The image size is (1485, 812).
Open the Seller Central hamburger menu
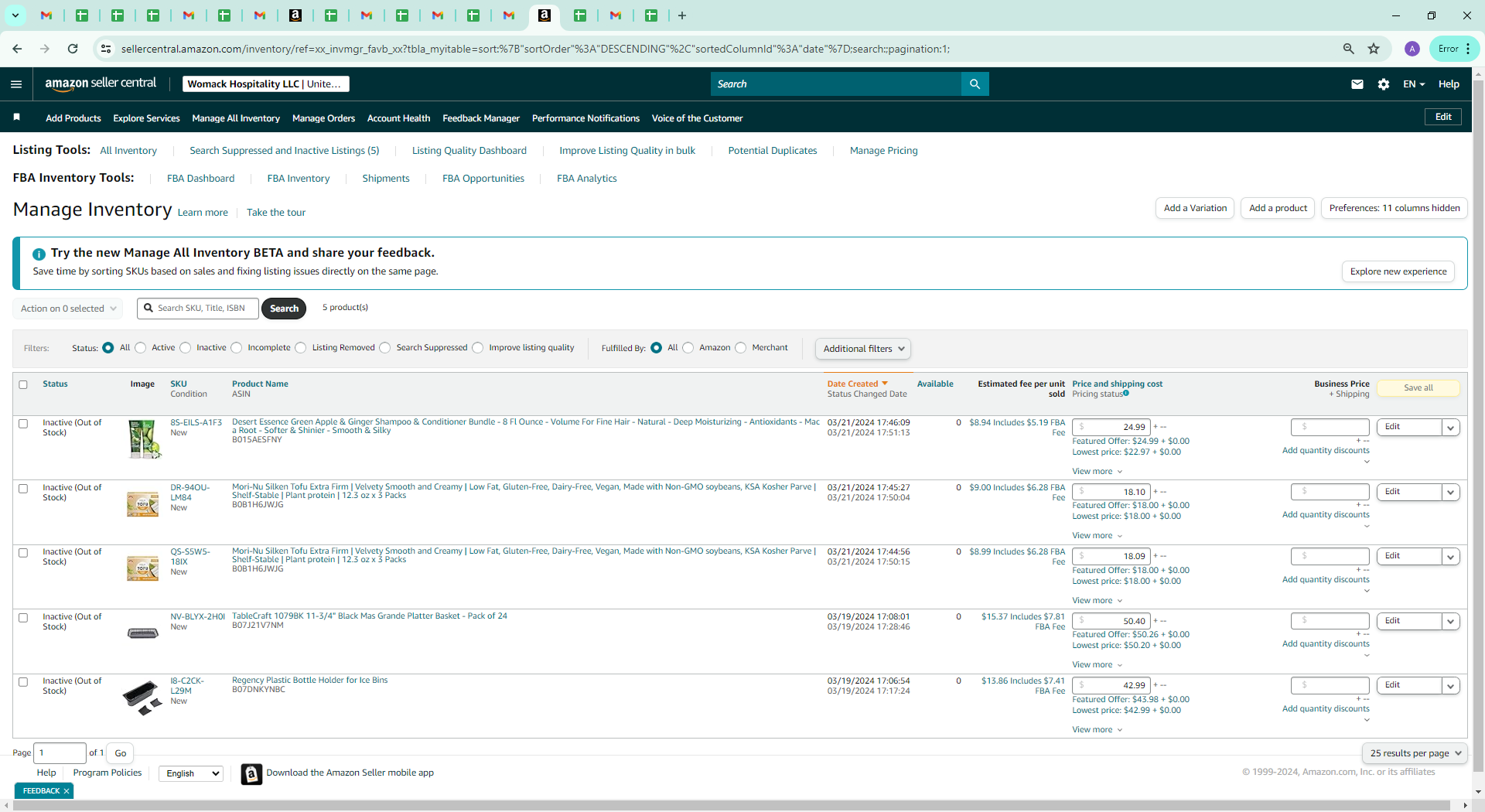tap(16, 84)
